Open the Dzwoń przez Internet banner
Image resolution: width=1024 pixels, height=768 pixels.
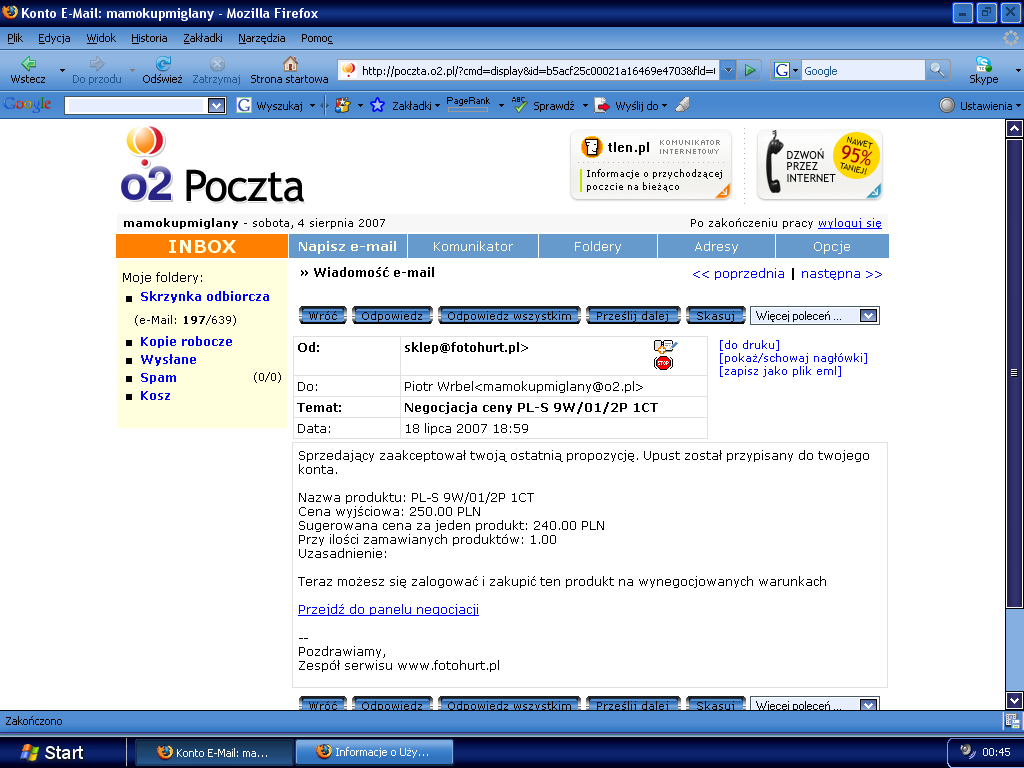pyautogui.click(x=820, y=165)
